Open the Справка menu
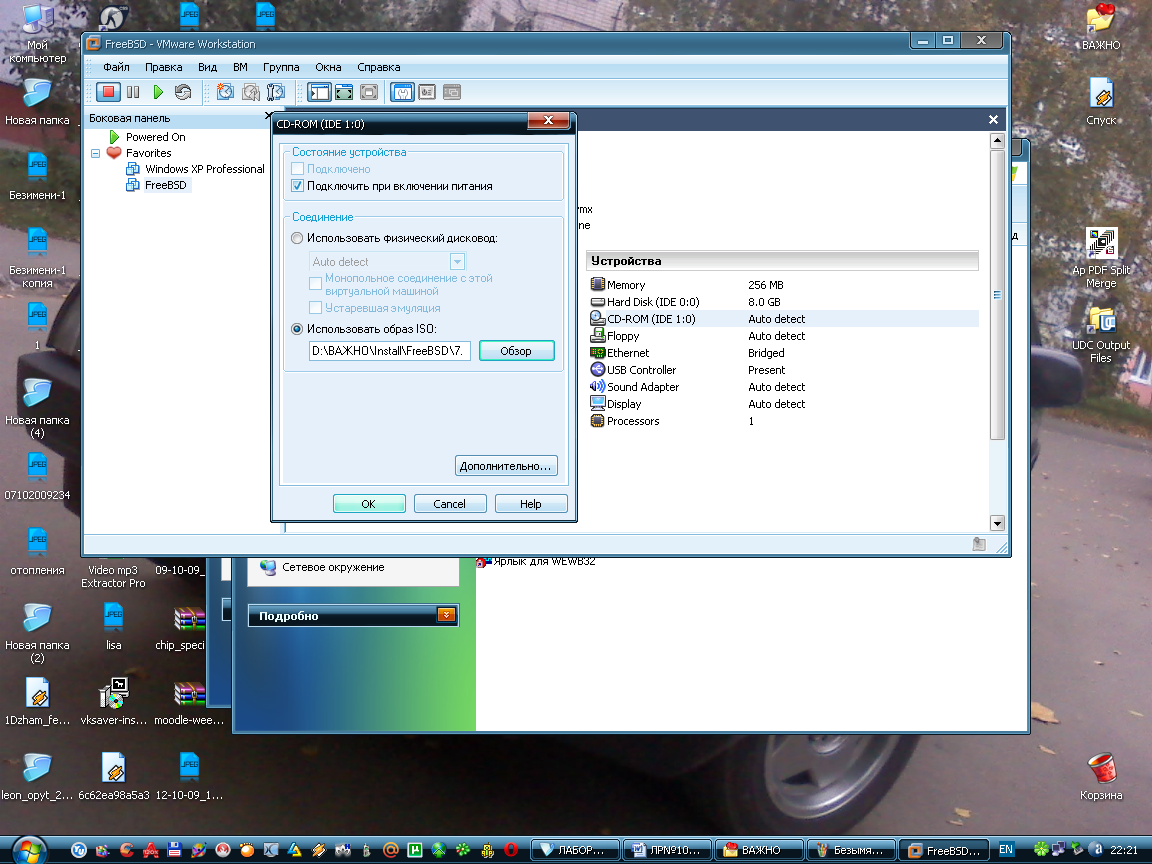The image size is (1152, 864). pos(378,67)
